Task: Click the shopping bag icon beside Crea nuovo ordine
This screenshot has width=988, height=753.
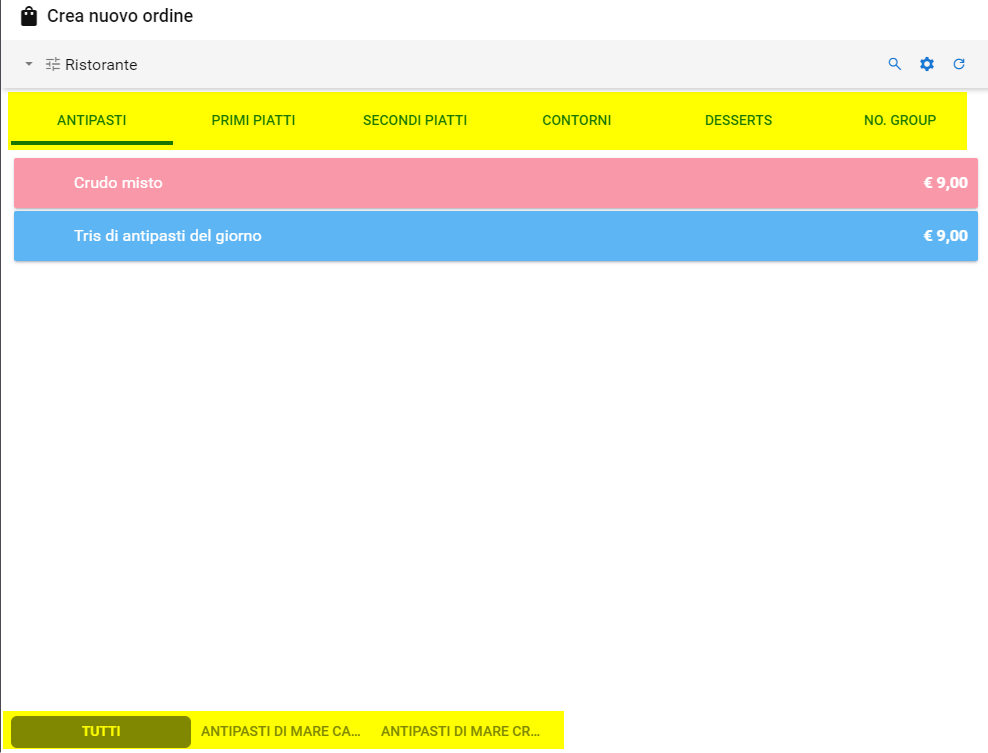Action: 29,16
